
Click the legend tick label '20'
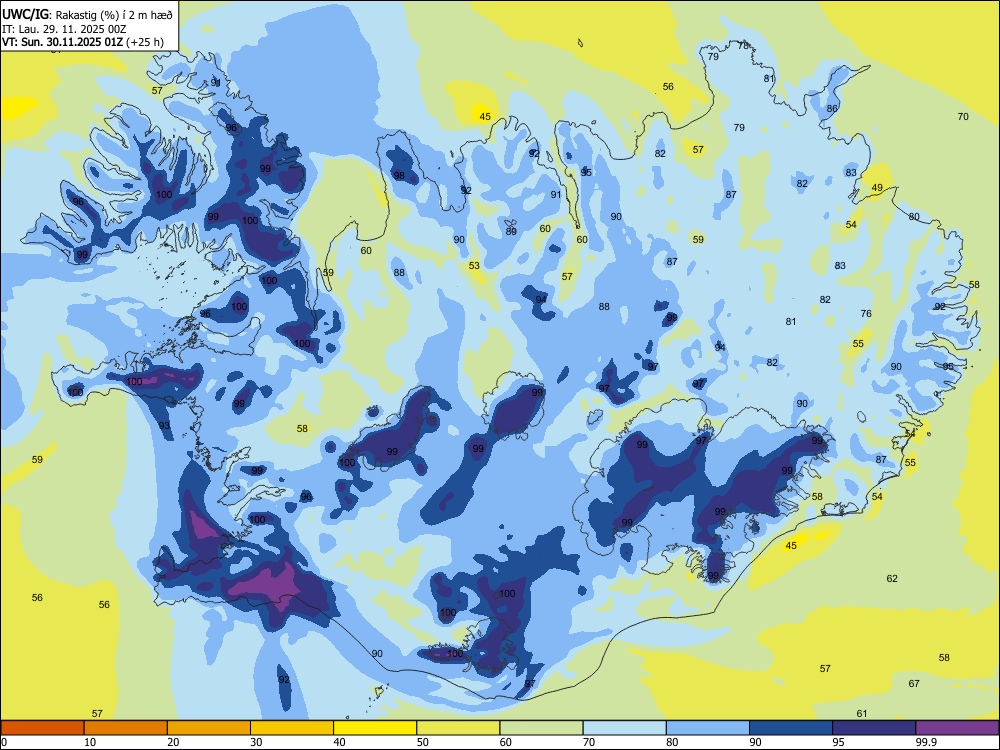[x=173, y=742]
